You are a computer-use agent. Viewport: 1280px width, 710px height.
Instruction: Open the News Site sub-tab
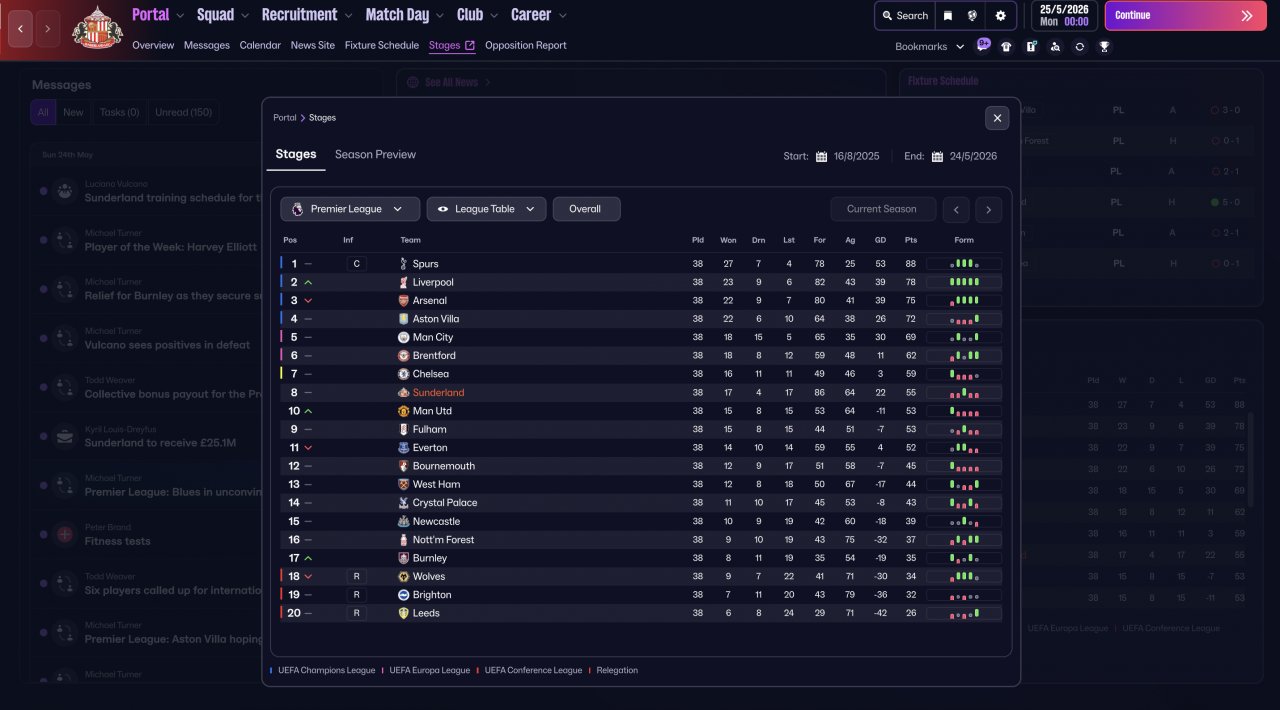click(x=313, y=45)
